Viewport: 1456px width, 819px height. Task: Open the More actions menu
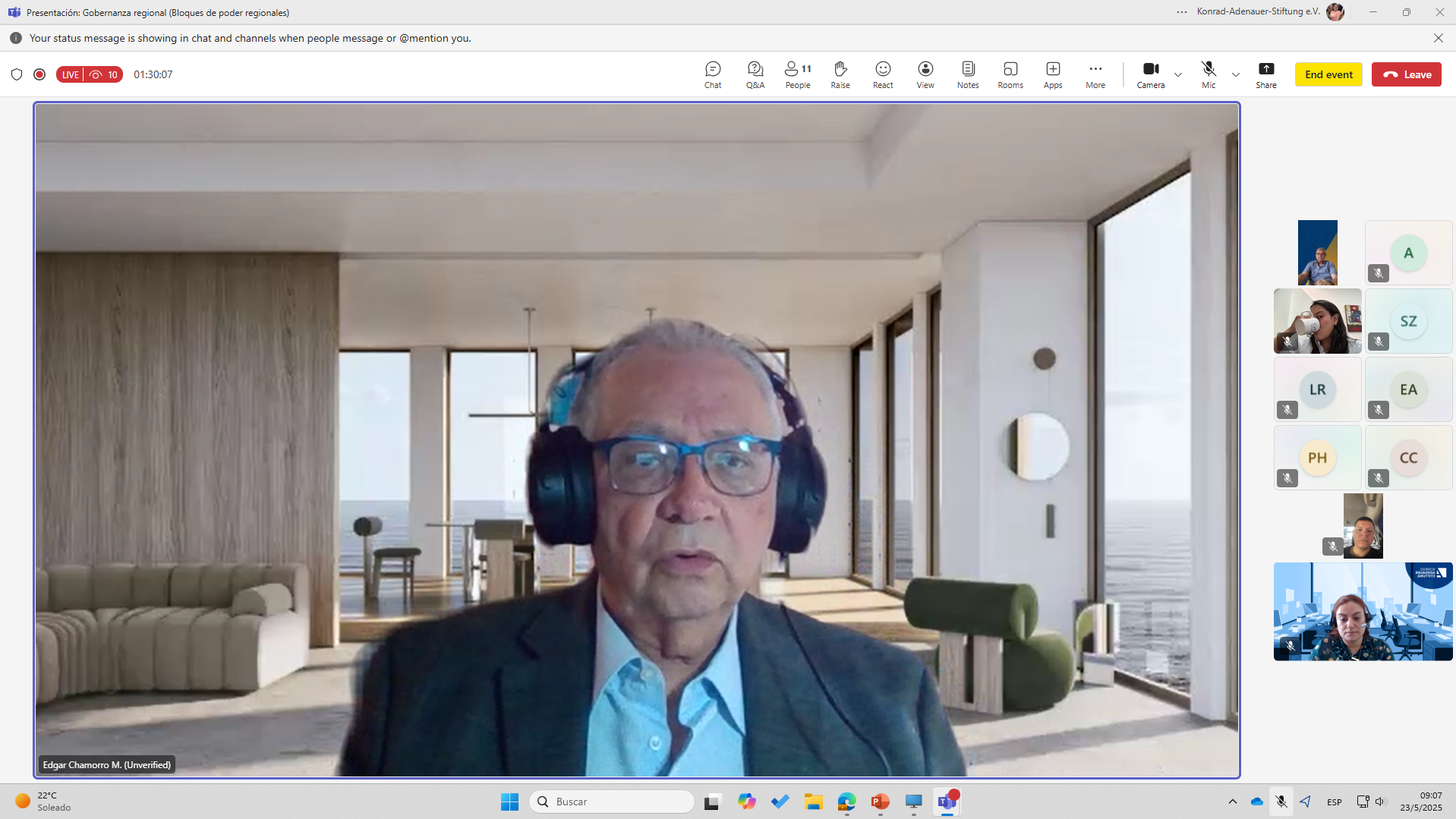(1095, 74)
